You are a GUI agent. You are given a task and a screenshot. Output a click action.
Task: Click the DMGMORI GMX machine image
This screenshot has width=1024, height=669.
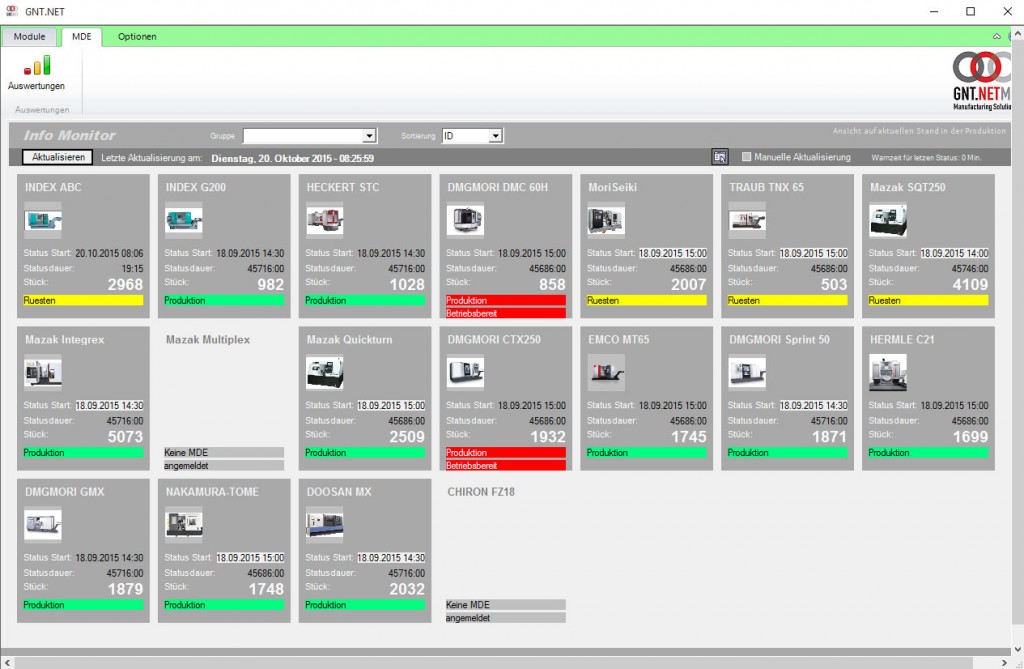pos(43,525)
